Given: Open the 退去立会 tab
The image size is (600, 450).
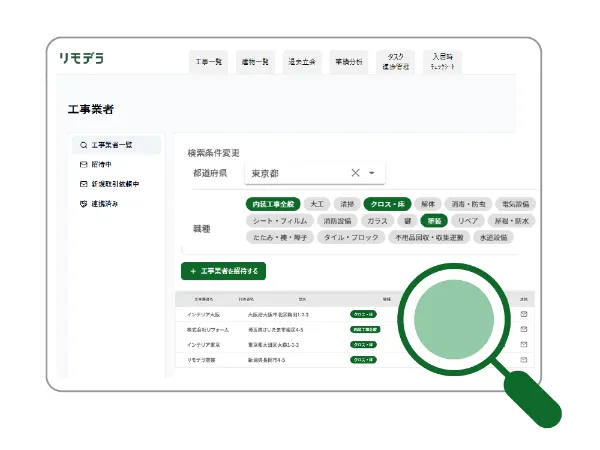Looking at the screenshot, I should [302, 62].
